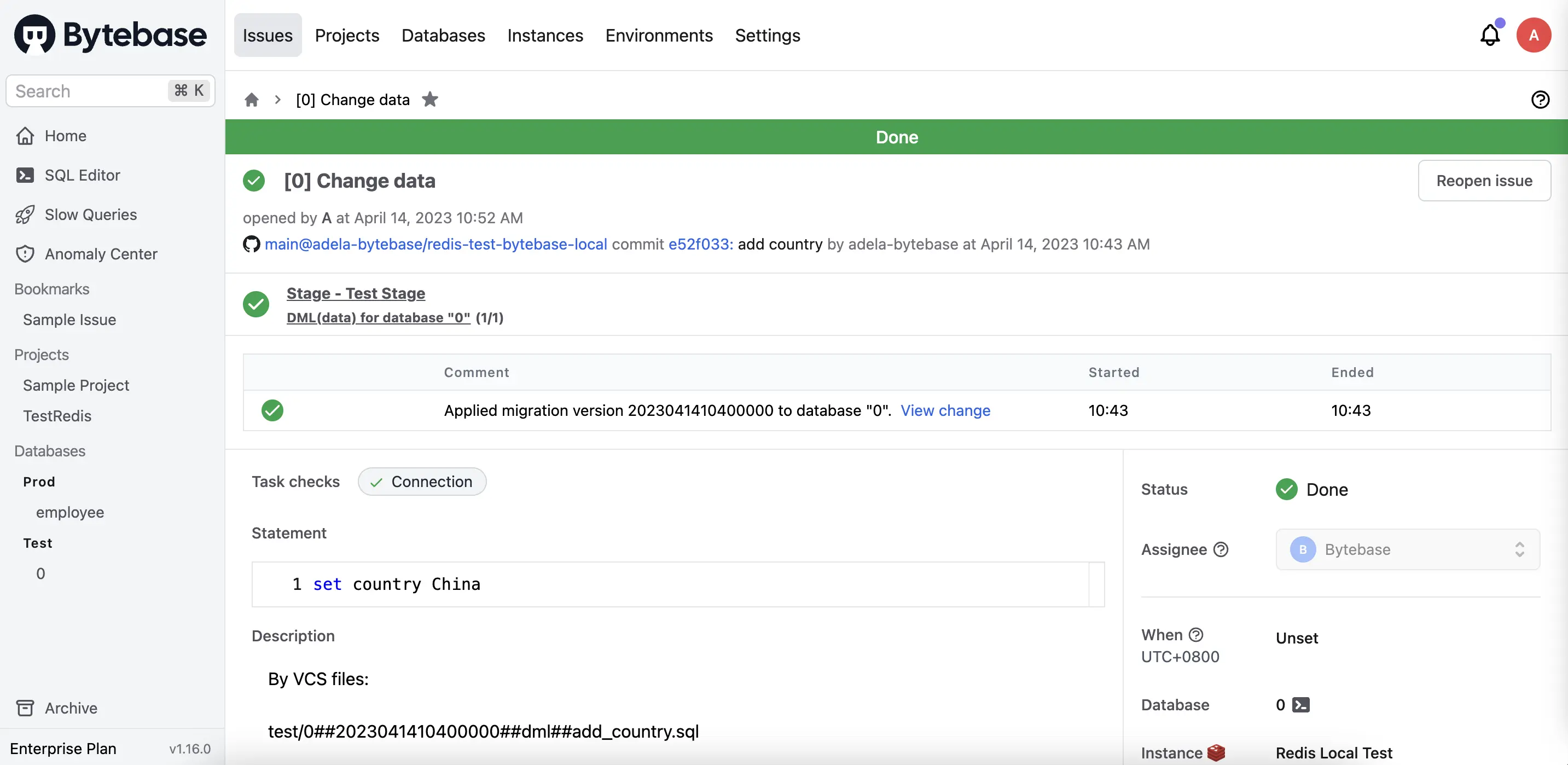Viewport: 1568px width, 765px height.
Task: Open the Environments navigation item
Action: coord(659,36)
